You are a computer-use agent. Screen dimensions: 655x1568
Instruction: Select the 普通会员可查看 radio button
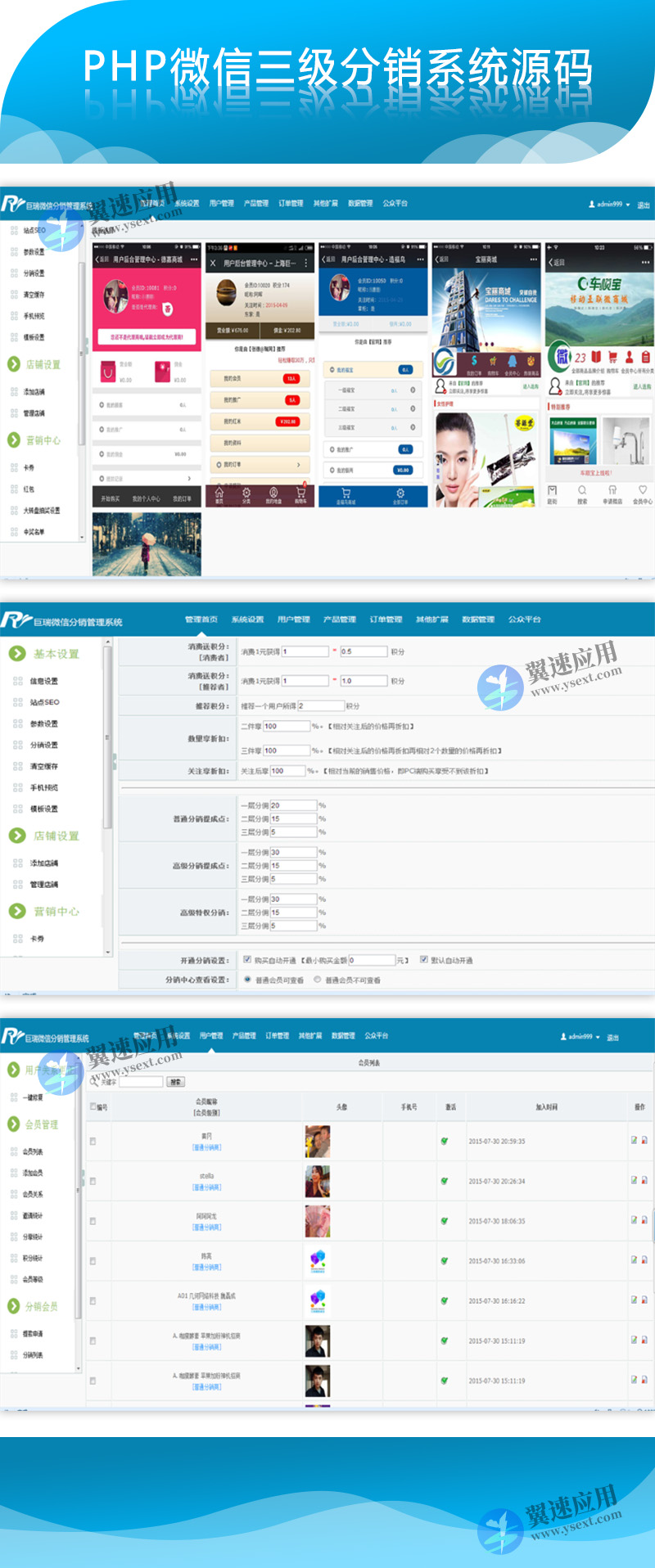pyautogui.click(x=247, y=979)
